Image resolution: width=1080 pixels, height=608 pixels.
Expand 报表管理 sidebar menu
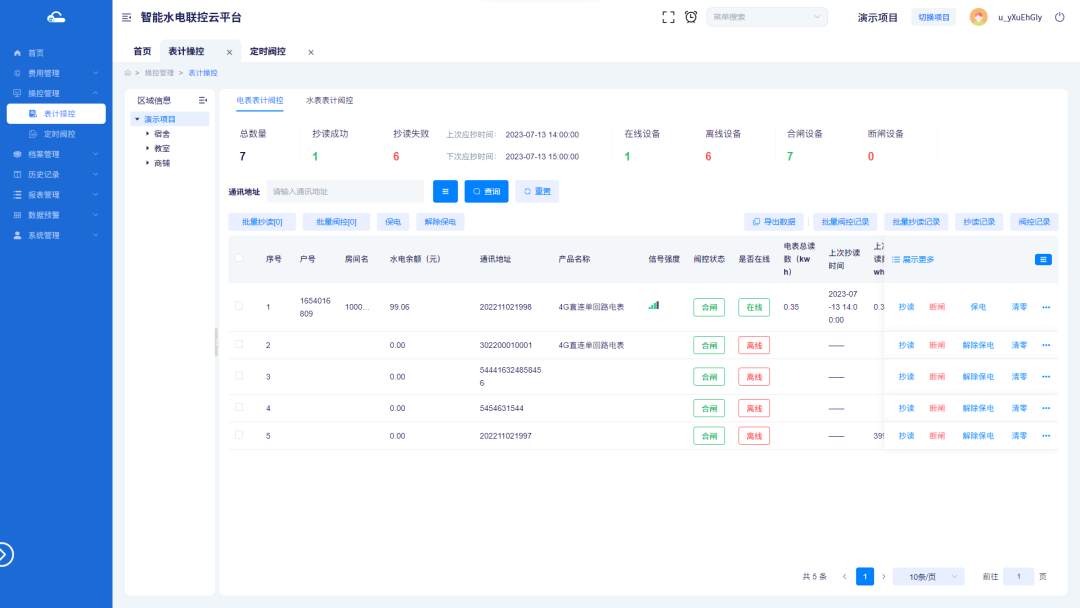(56, 195)
